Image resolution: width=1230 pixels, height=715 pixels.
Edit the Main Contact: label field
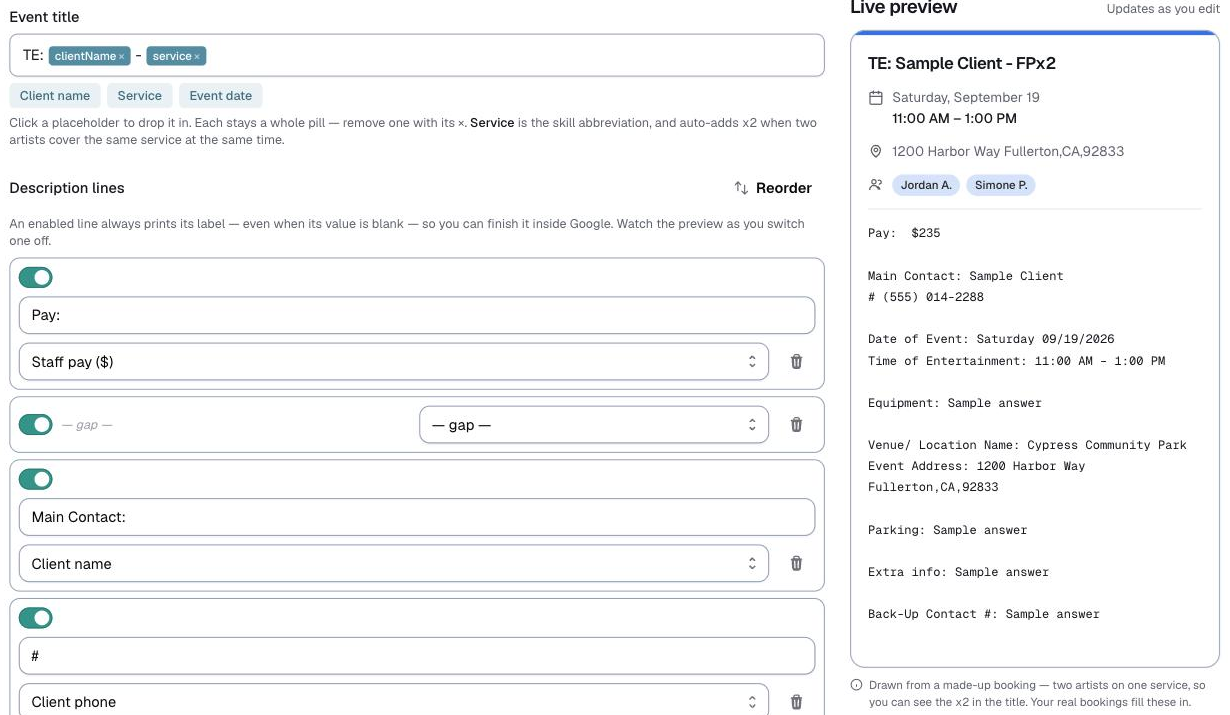pos(417,517)
